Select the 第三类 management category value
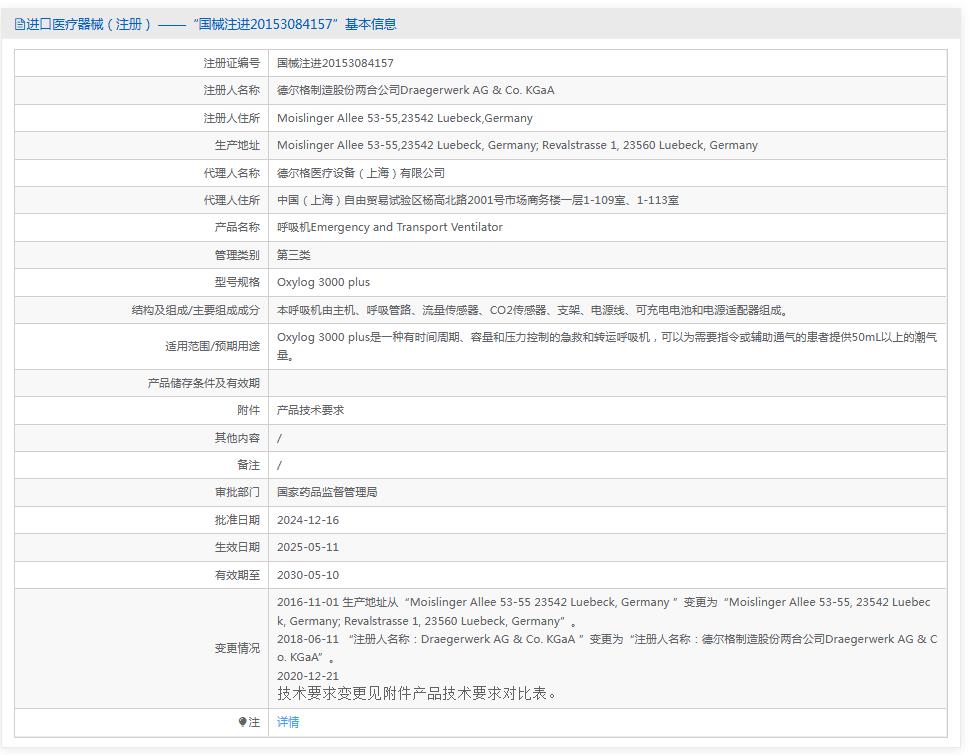Screen dimensions: 970x755 (293, 254)
